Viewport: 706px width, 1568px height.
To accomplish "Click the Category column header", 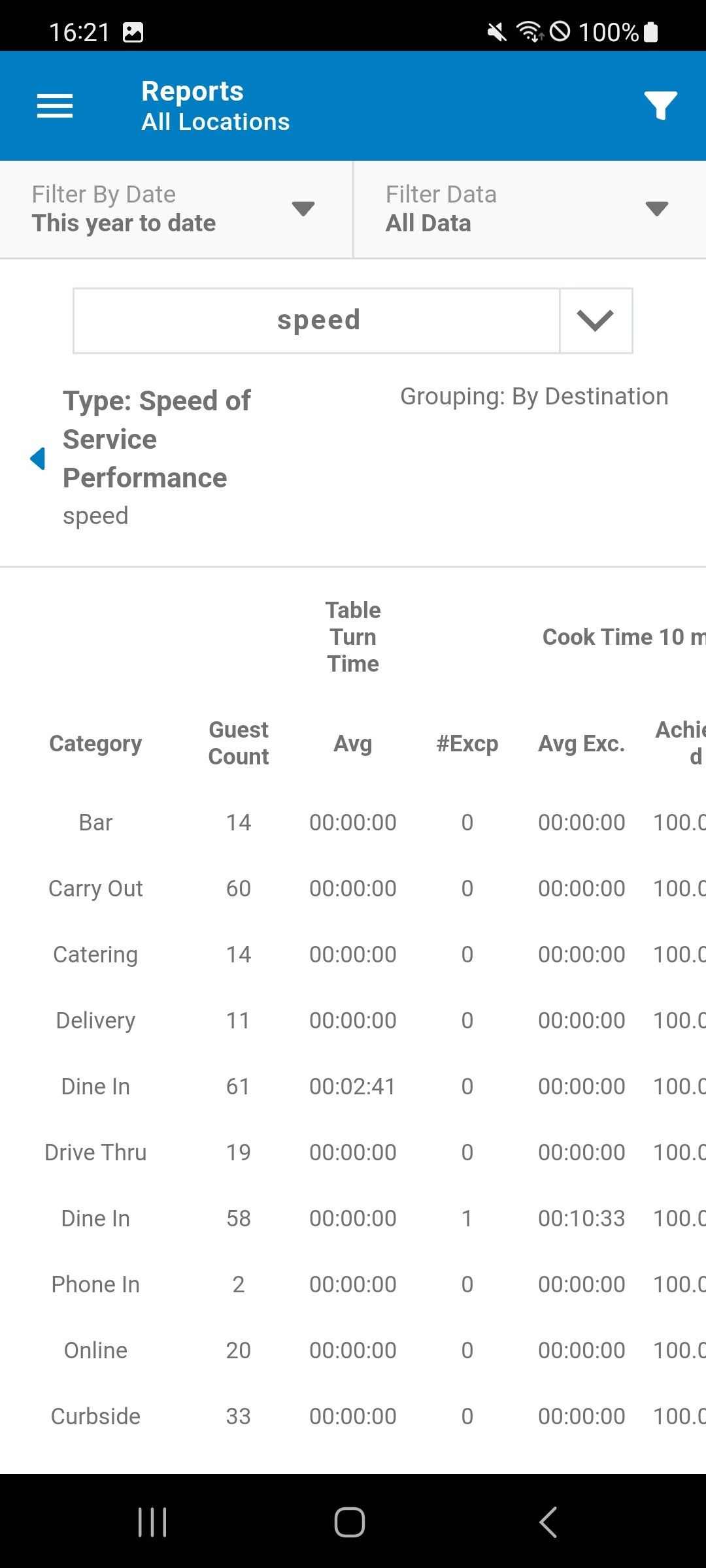I will coord(95,743).
